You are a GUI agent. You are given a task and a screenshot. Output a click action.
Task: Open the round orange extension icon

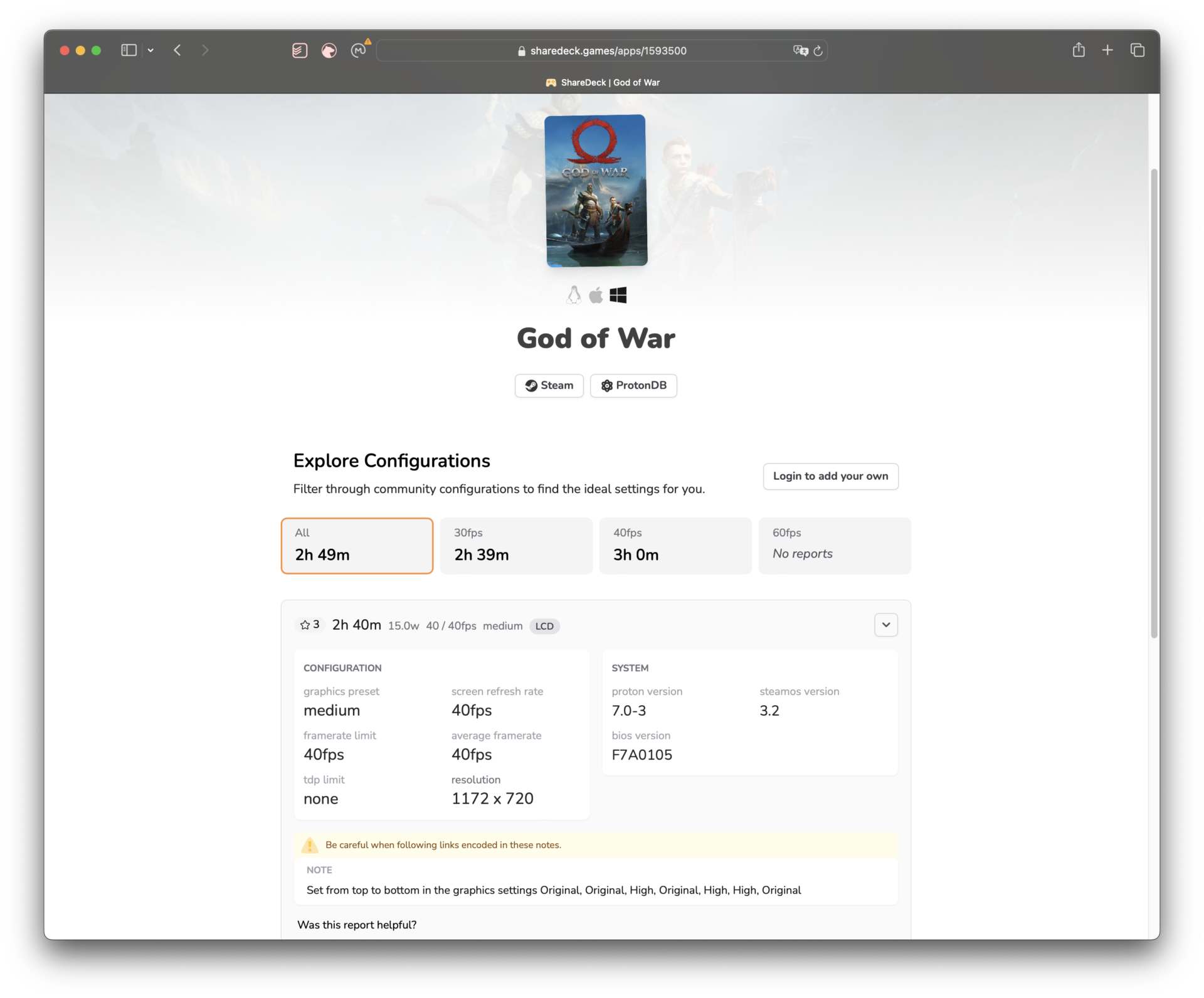point(329,50)
